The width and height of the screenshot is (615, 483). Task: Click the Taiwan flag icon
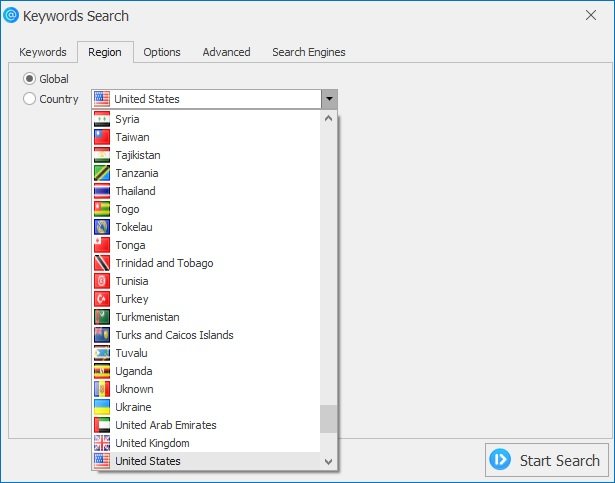[x=102, y=137]
